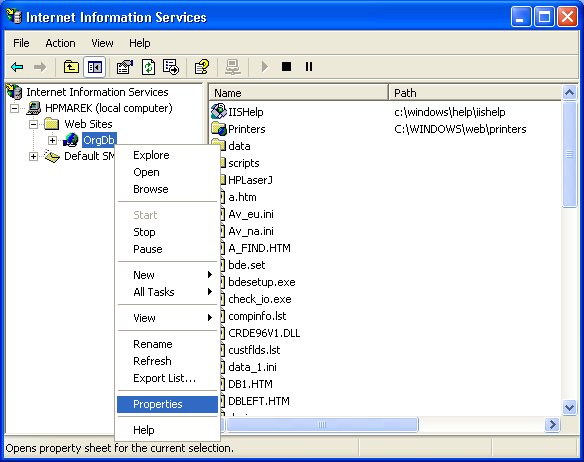Image resolution: width=584 pixels, height=462 pixels.
Task: Open the All Tasks submenu
Action: pos(168,292)
